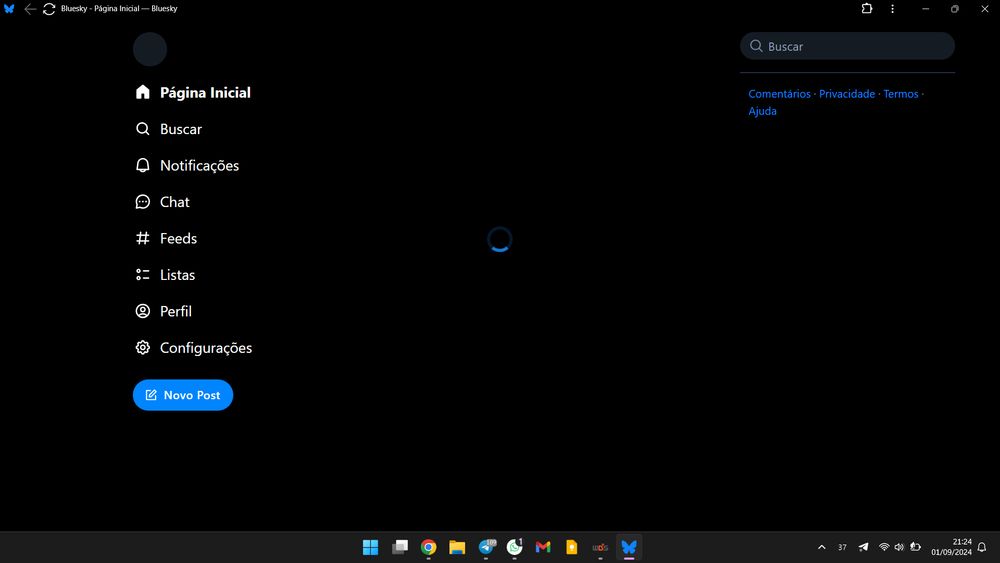Click the gear icon beside Configurações

pyautogui.click(x=143, y=347)
